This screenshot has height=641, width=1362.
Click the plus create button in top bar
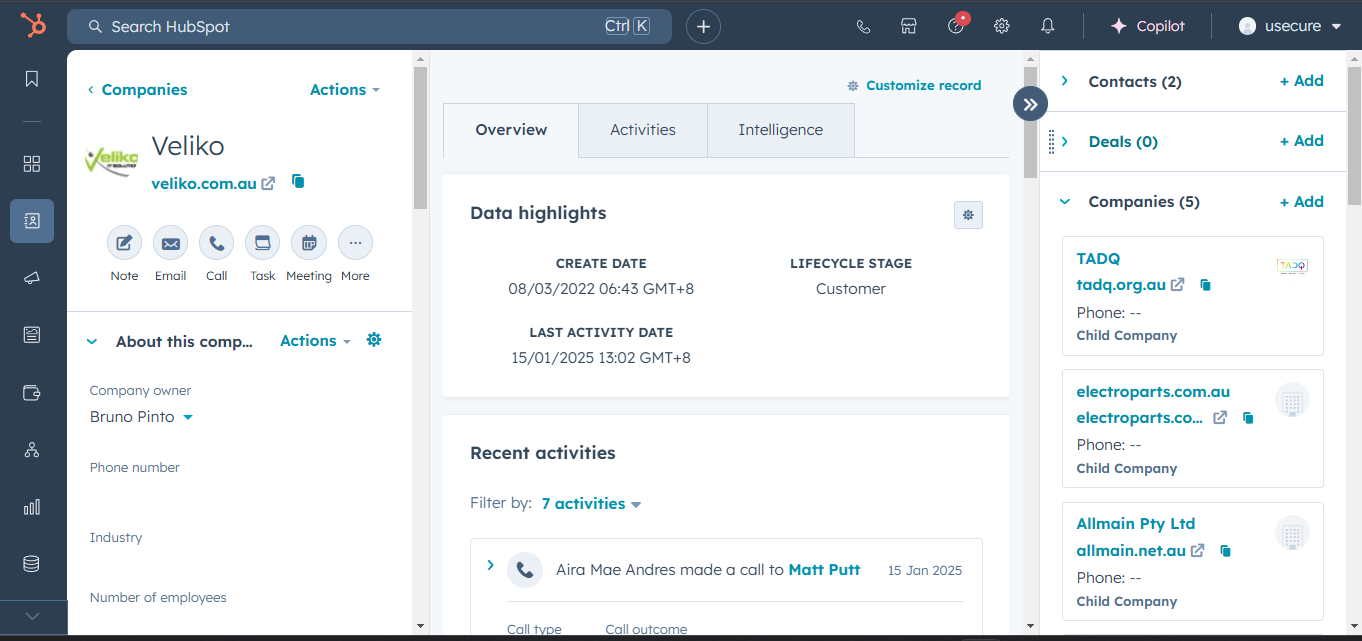pyautogui.click(x=703, y=27)
